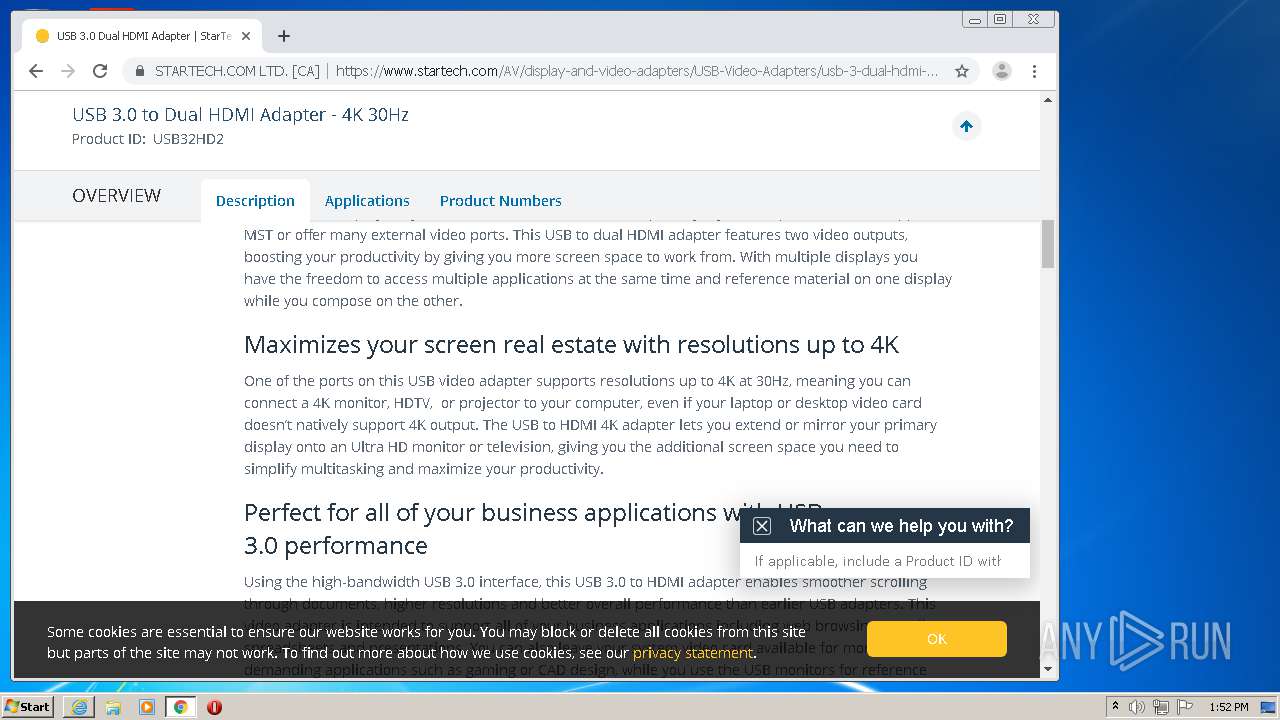Accept cookies with the OK button
The image size is (1280, 720).
(937, 639)
